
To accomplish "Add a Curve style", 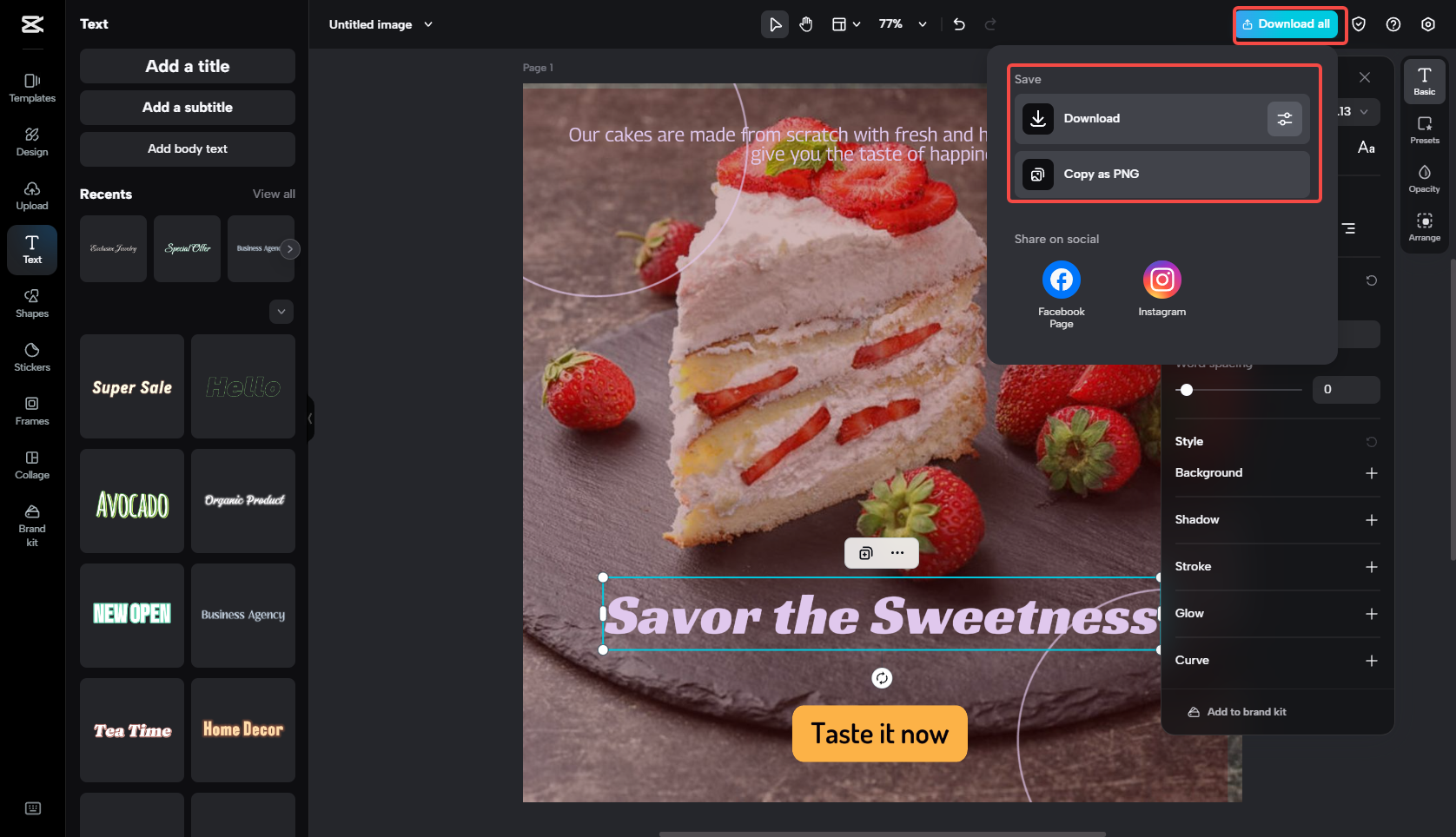I will tap(1372, 661).
